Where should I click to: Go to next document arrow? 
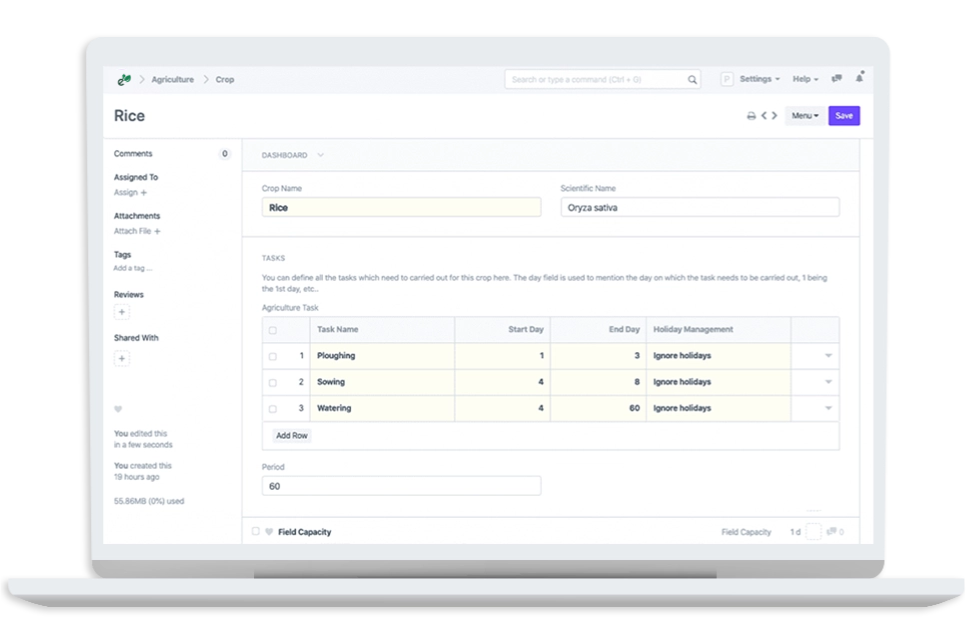pos(774,115)
